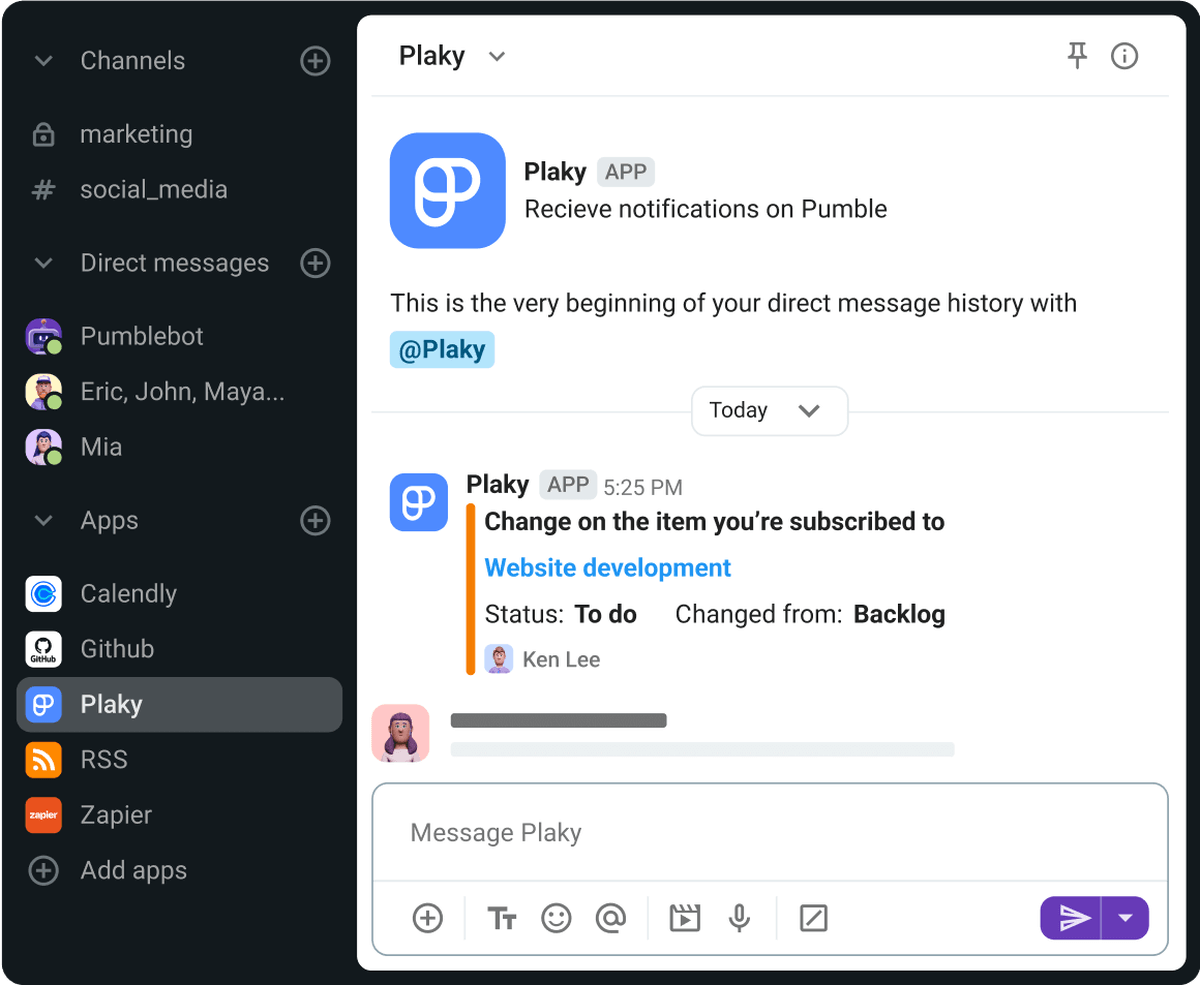Collapse the Channels section
1200x985 pixels.
click(x=43, y=60)
